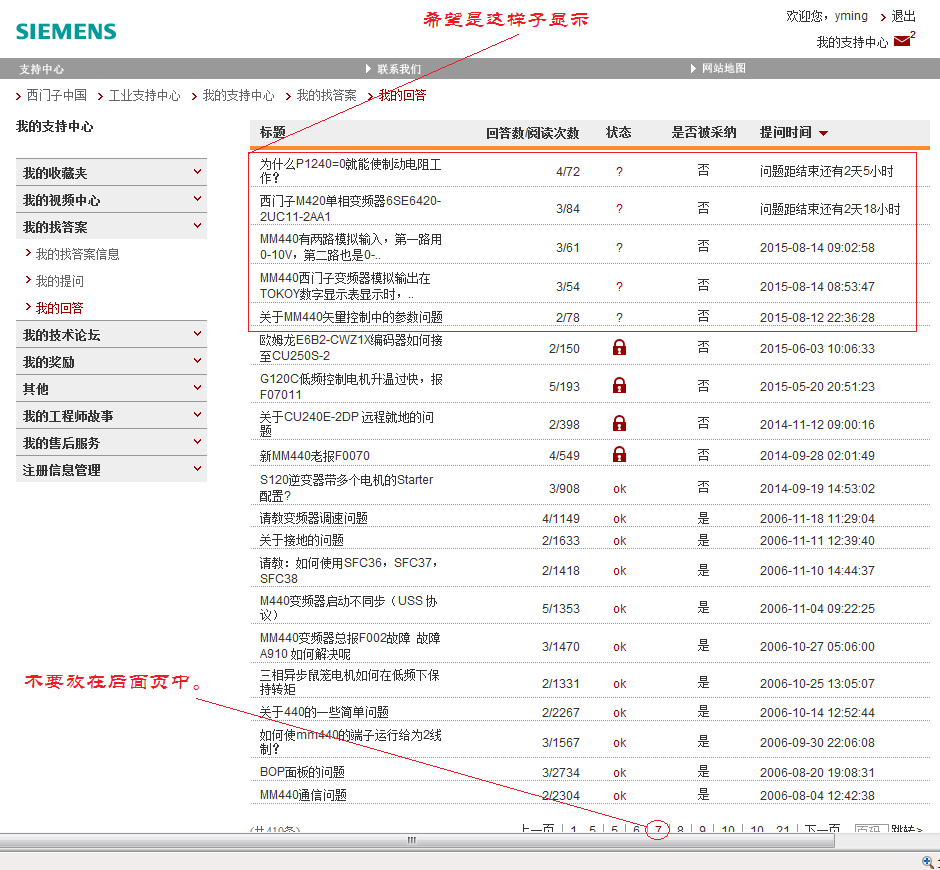Open question 请教变频器调速问题
940x870 pixels.
[x=314, y=518]
